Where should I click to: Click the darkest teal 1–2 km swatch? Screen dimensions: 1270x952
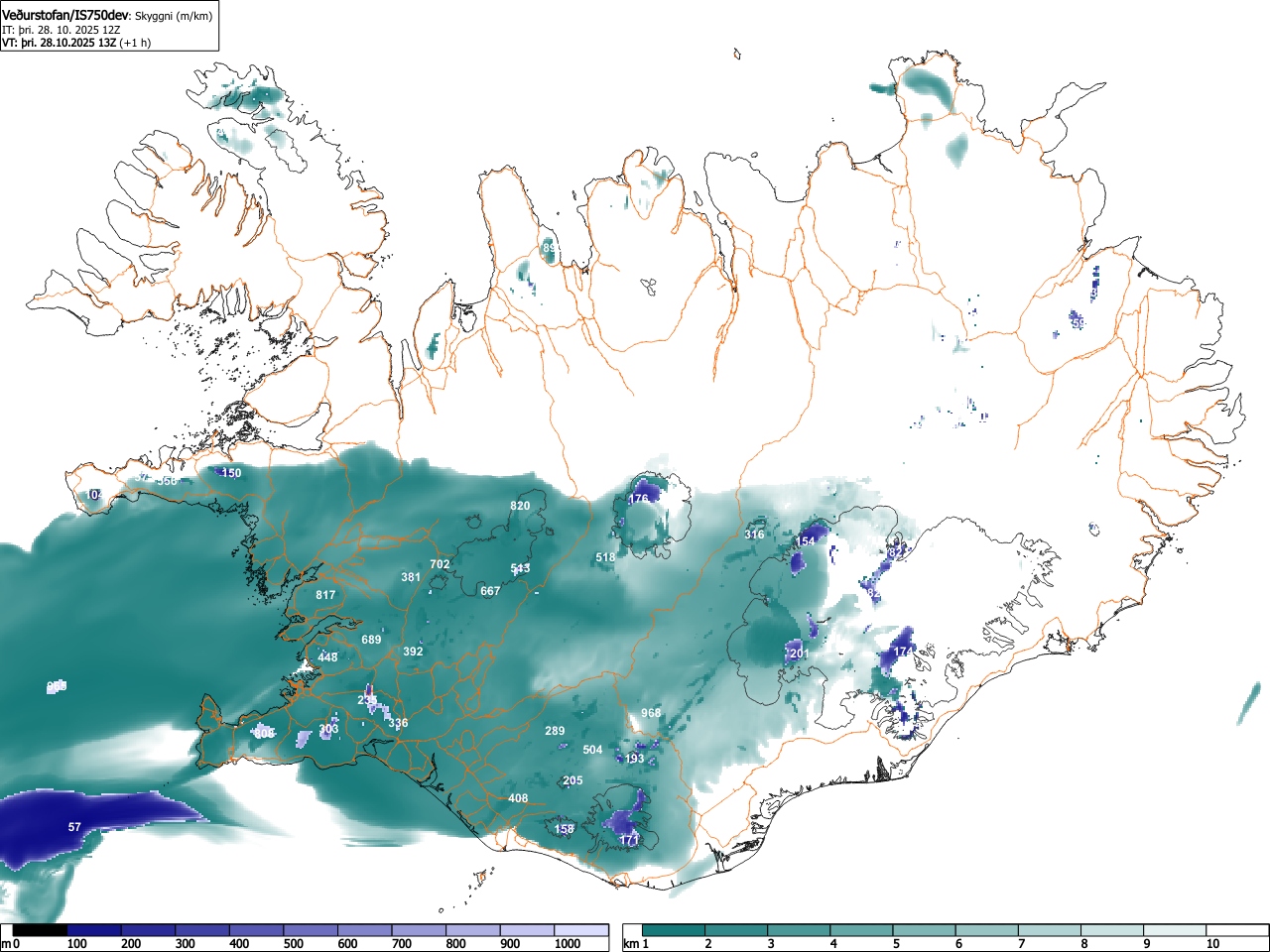tap(674, 930)
